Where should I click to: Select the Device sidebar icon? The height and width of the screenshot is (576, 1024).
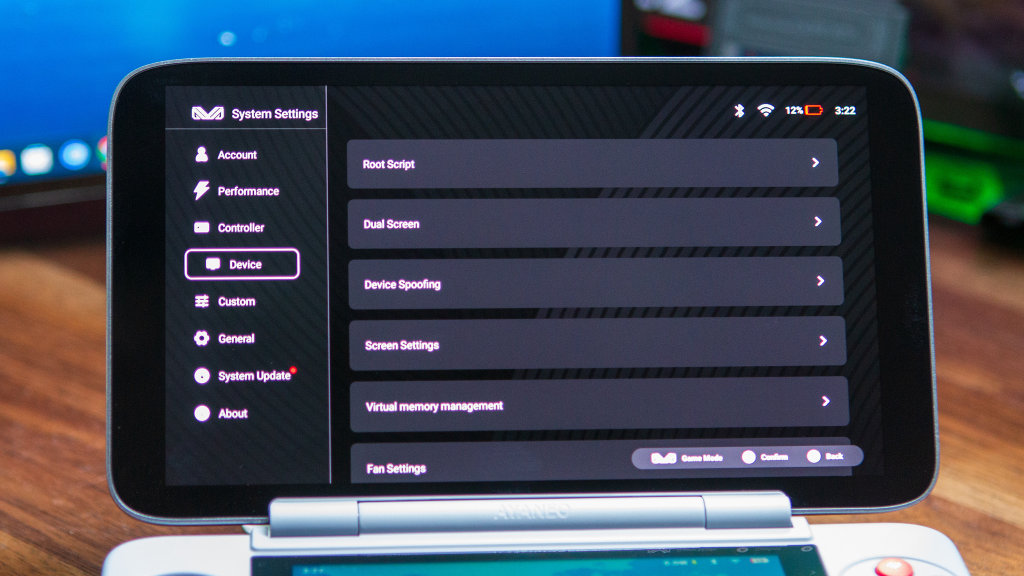[211, 263]
